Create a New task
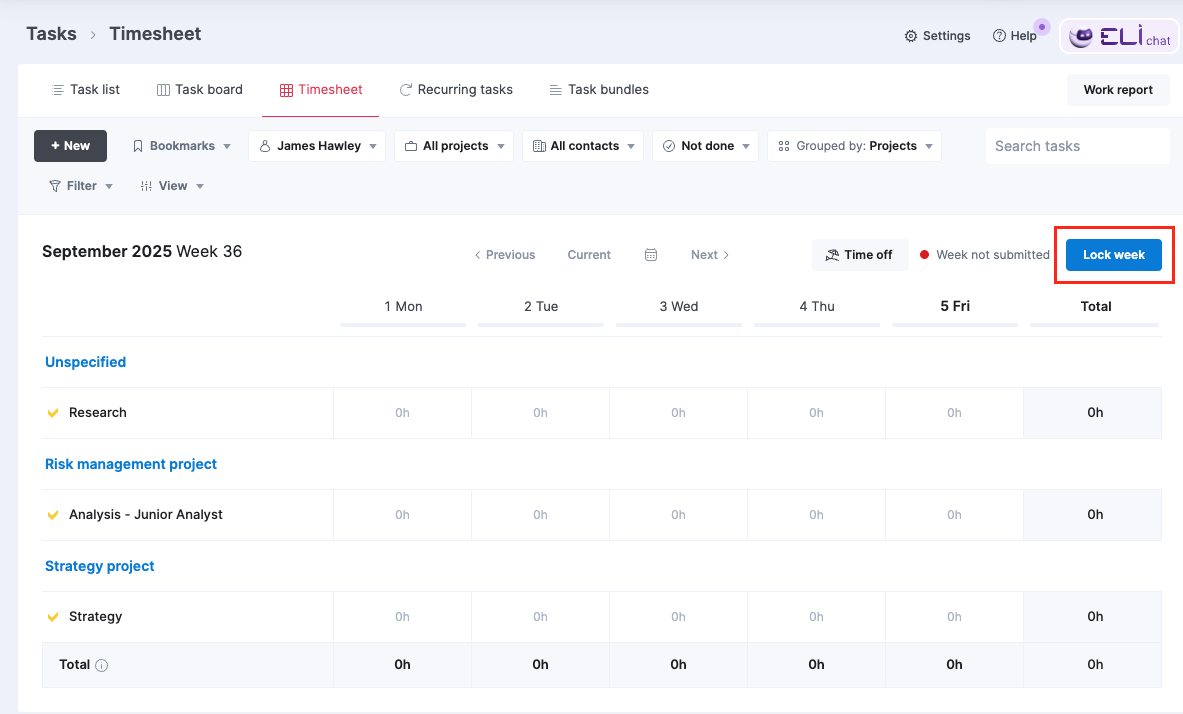Screen dimensions: 1183x714 [x=70, y=146]
